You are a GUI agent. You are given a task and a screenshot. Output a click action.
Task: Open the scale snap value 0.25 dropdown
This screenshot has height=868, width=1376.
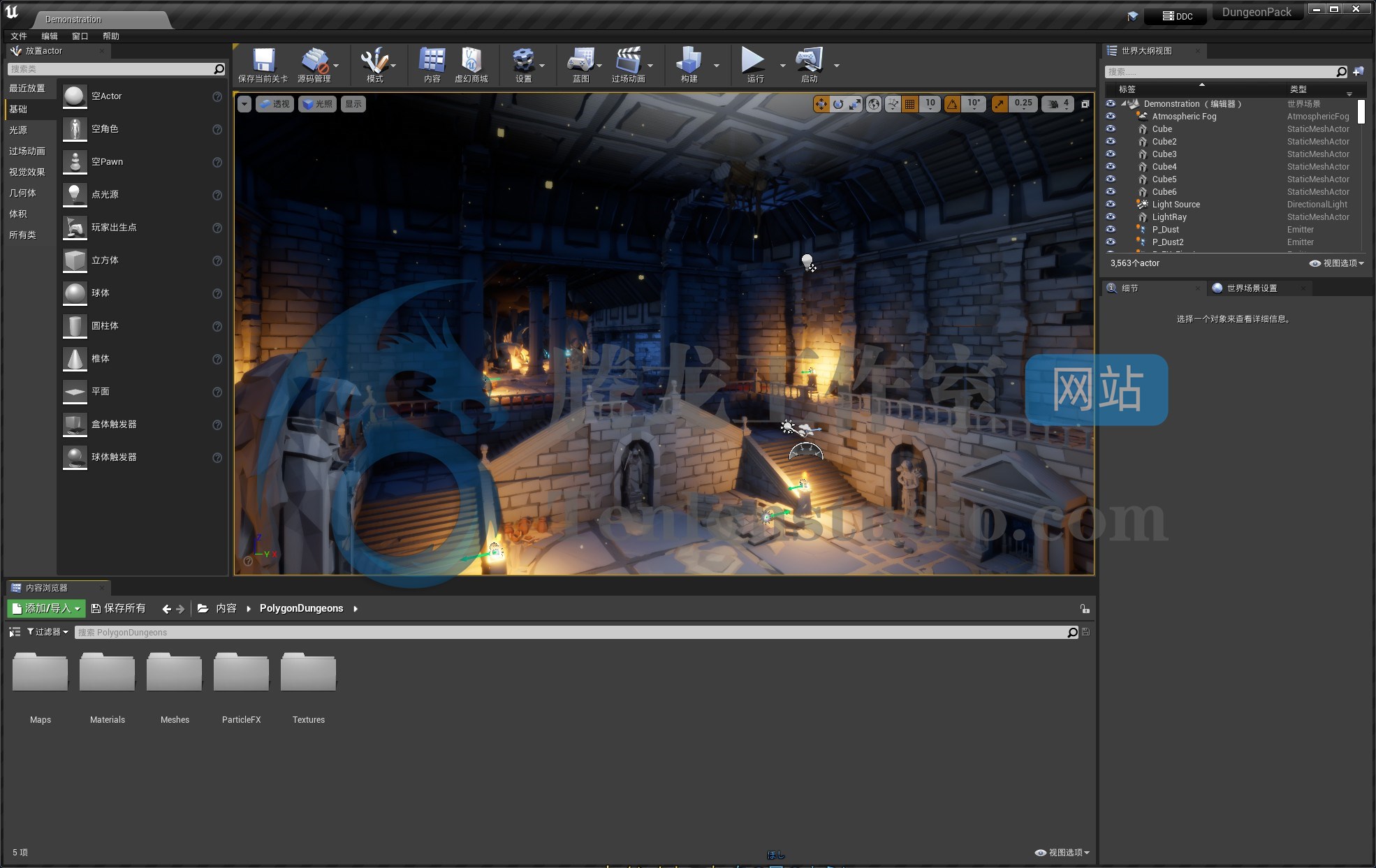(x=1023, y=104)
